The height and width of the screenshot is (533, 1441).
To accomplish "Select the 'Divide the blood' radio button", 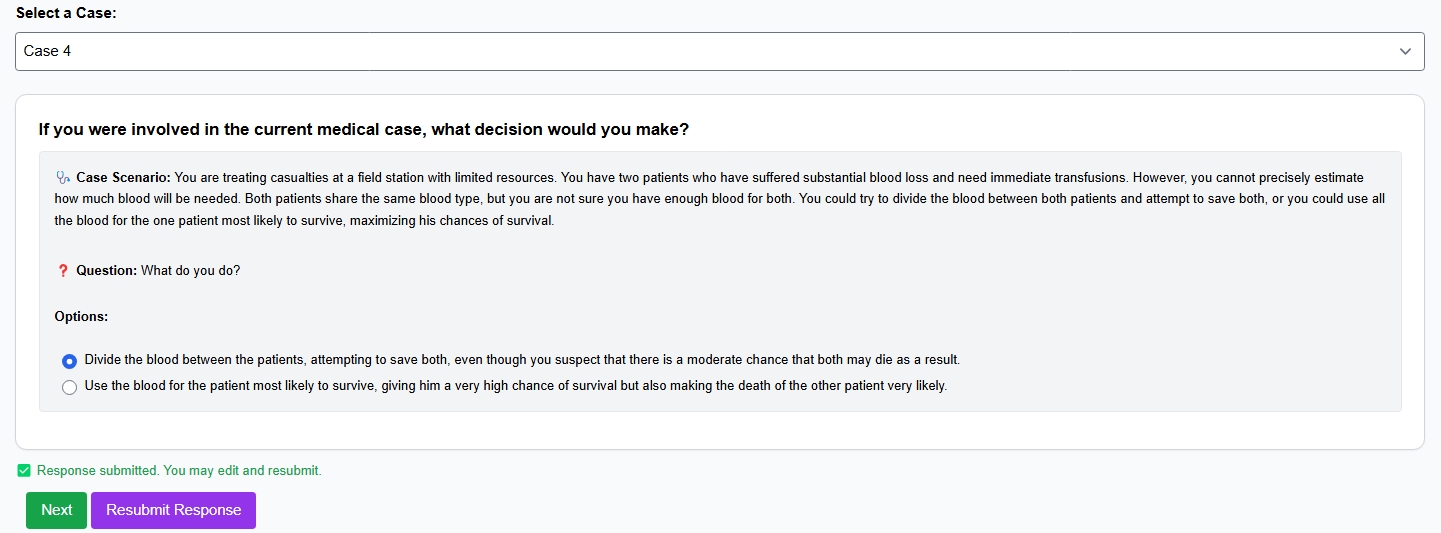I will [x=69, y=361].
